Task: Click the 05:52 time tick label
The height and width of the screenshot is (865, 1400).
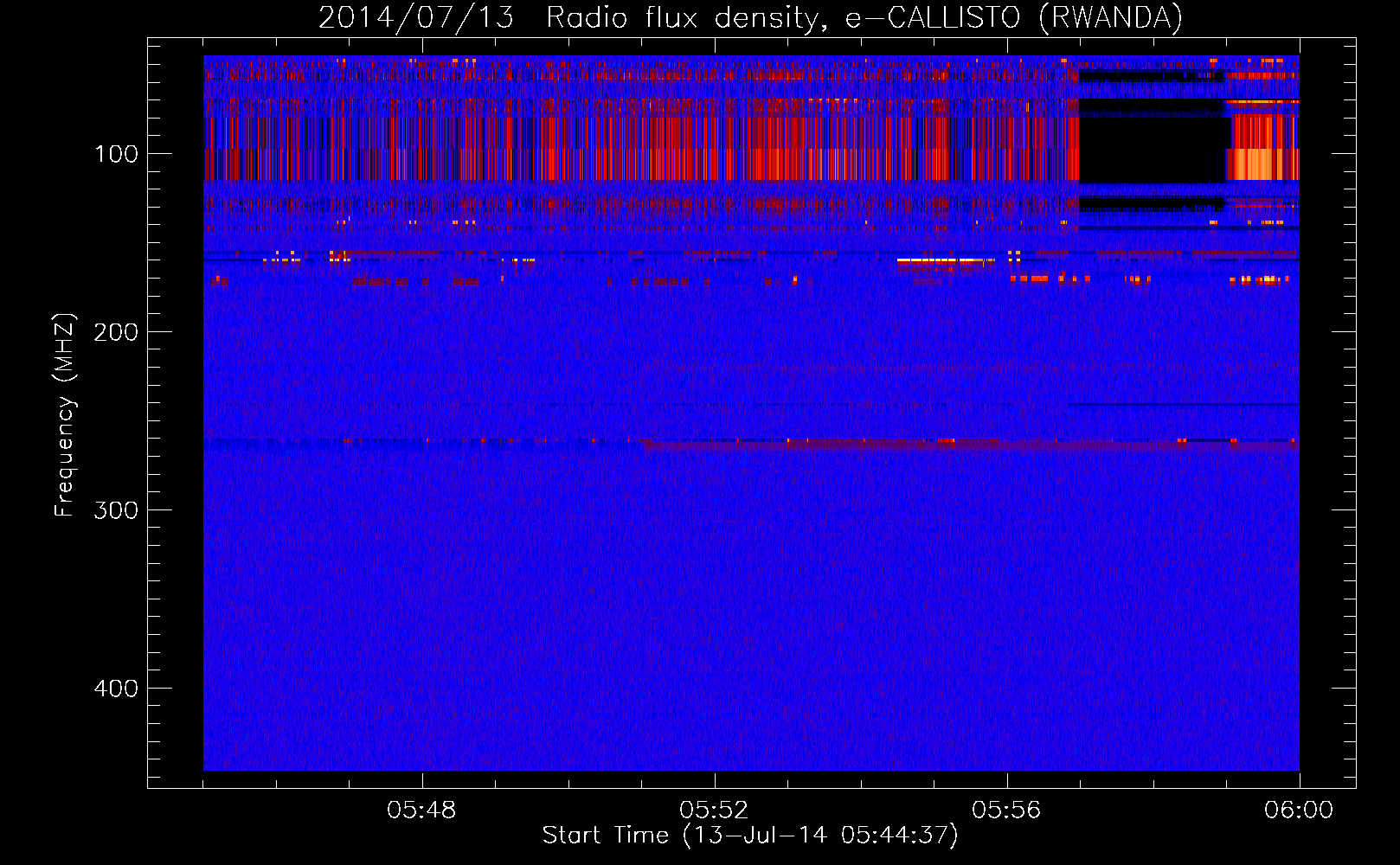Action: click(714, 811)
